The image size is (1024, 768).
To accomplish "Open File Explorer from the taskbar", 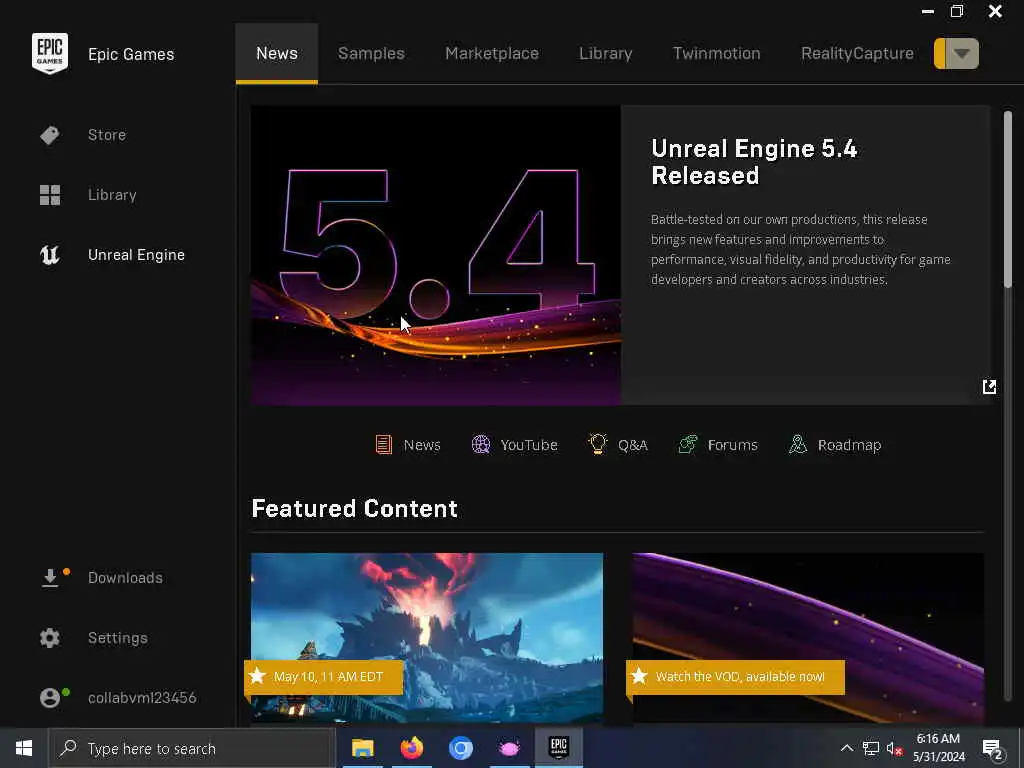I will click(x=362, y=748).
